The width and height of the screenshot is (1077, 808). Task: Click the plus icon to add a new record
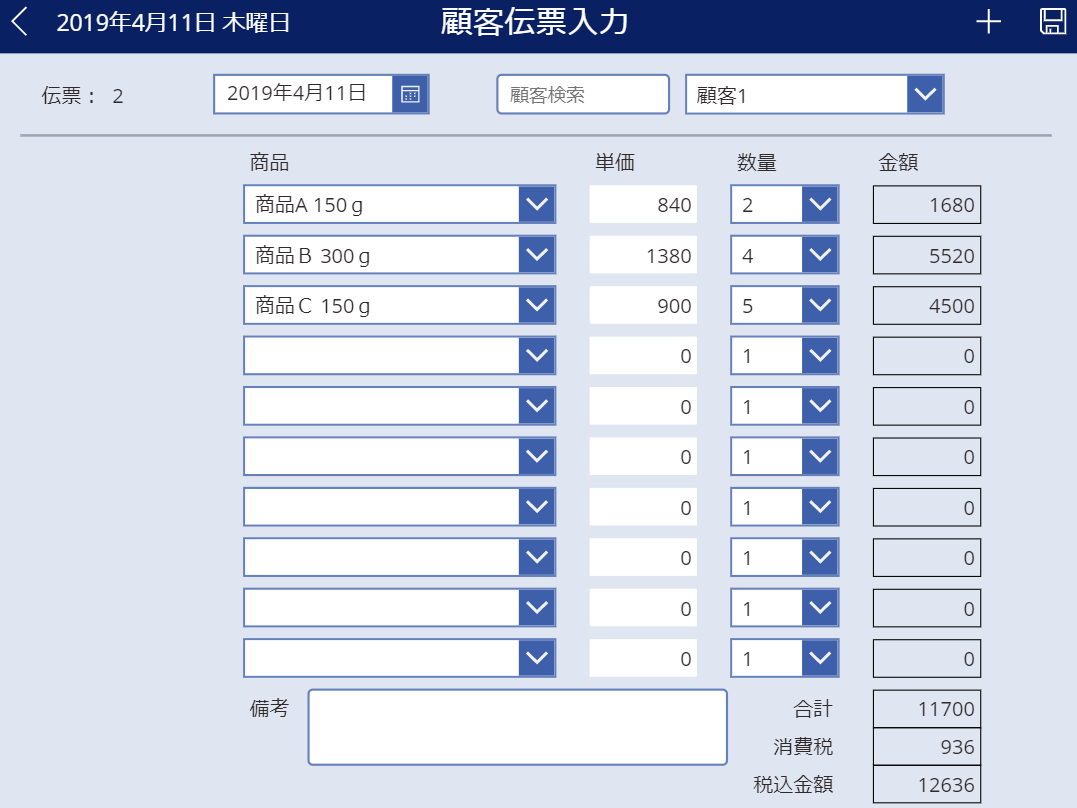pyautogui.click(x=988, y=21)
